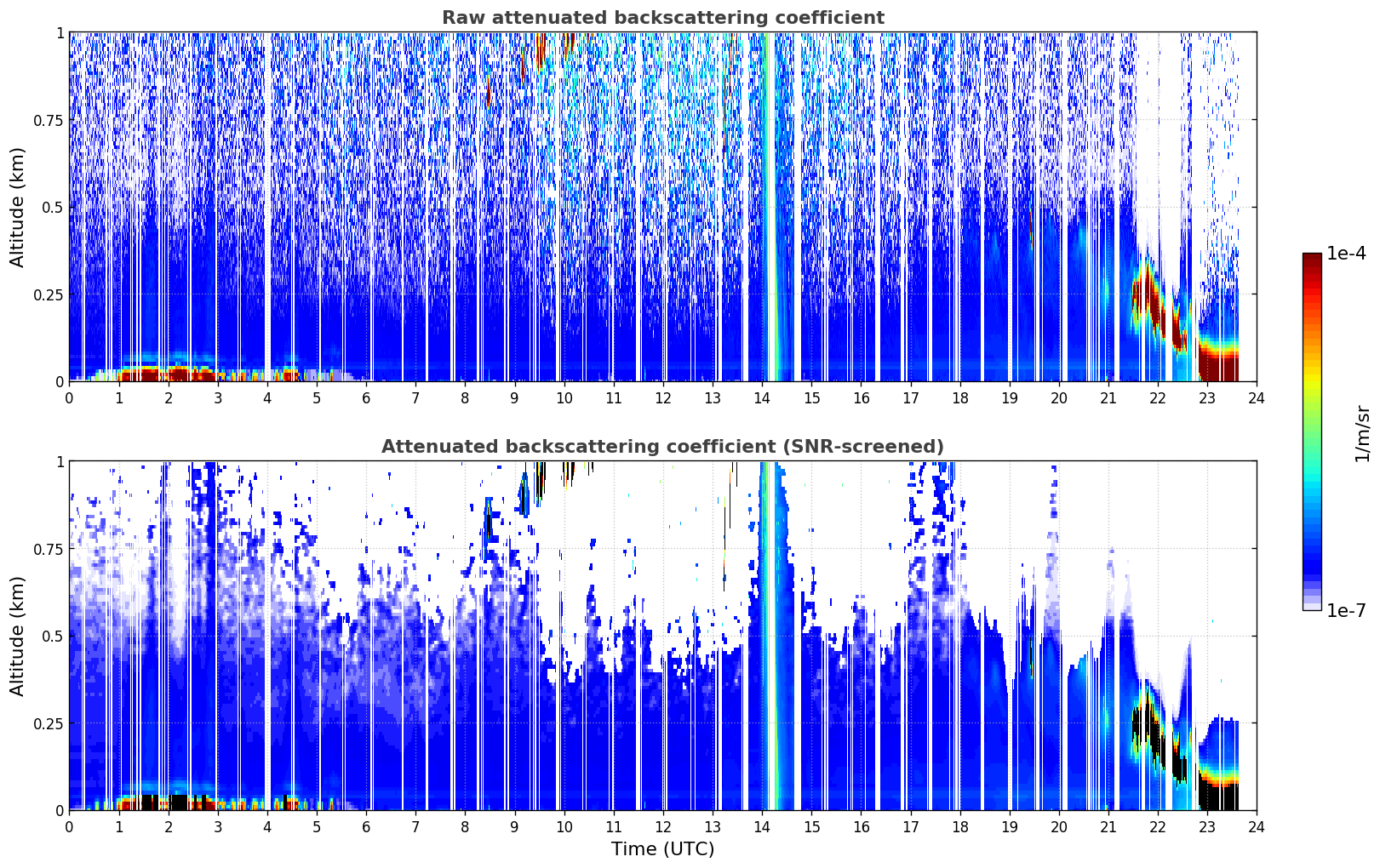Screen dimensions: 1380x868
Task: Click the 1e-7 colorbar minimum label
Action: pos(1346,610)
